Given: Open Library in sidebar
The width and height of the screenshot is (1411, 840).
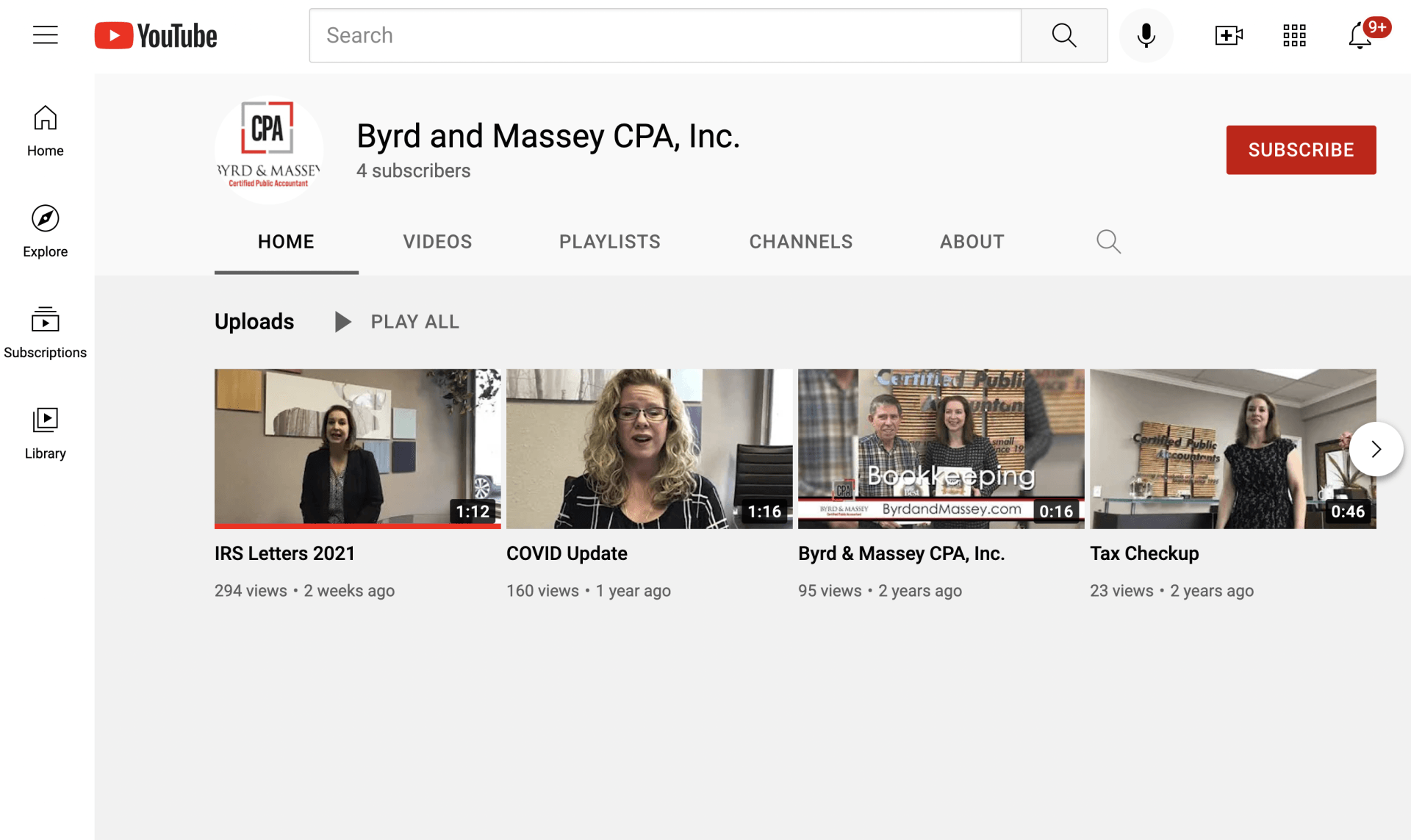Looking at the screenshot, I should tap(46, 434).
